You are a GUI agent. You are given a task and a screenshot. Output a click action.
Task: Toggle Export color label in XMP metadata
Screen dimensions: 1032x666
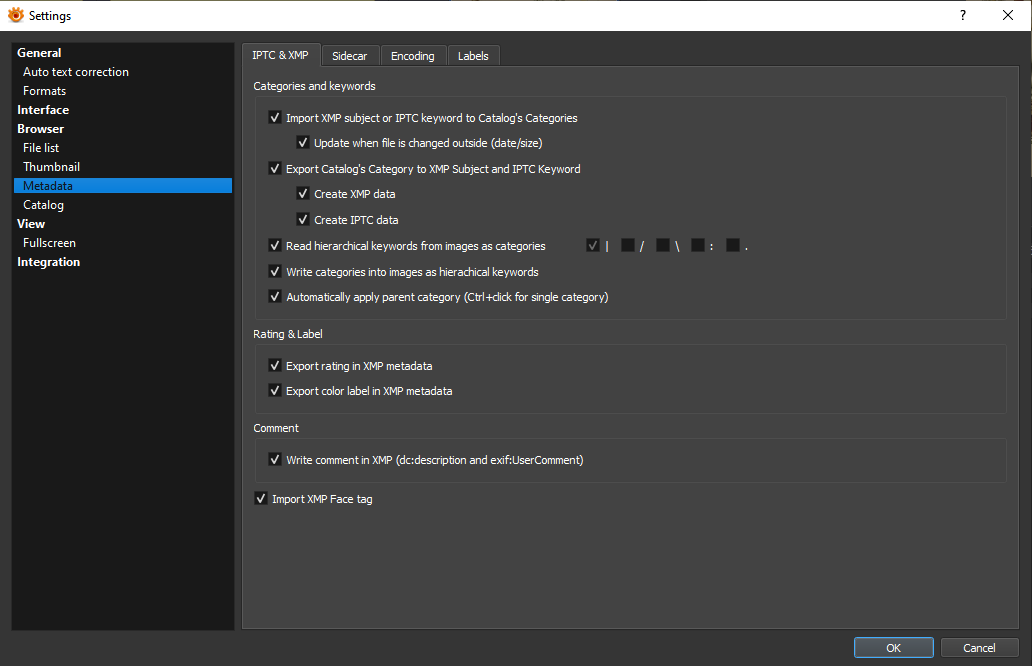pos(275,391)
